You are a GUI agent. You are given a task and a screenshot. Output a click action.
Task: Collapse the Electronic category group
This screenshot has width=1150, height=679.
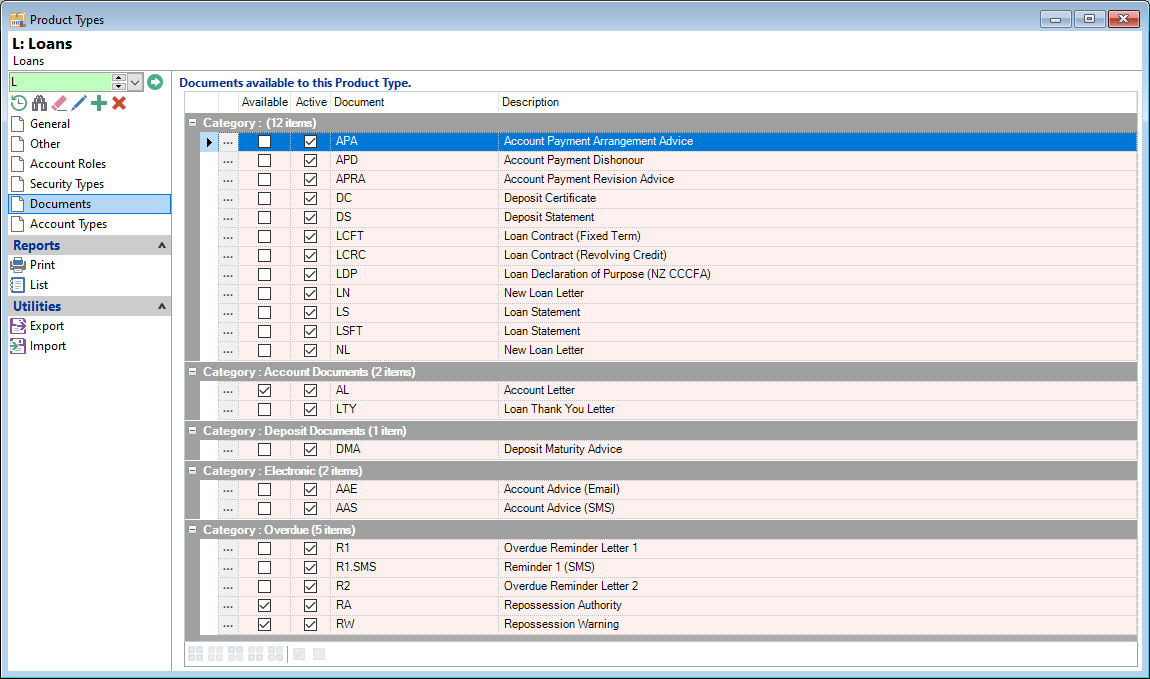point(193,471)
